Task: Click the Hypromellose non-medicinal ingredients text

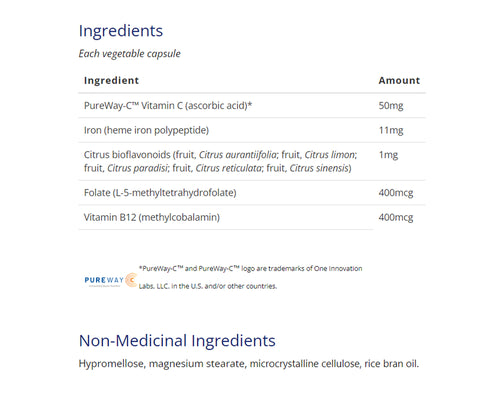Action: (x=249, y=364)
